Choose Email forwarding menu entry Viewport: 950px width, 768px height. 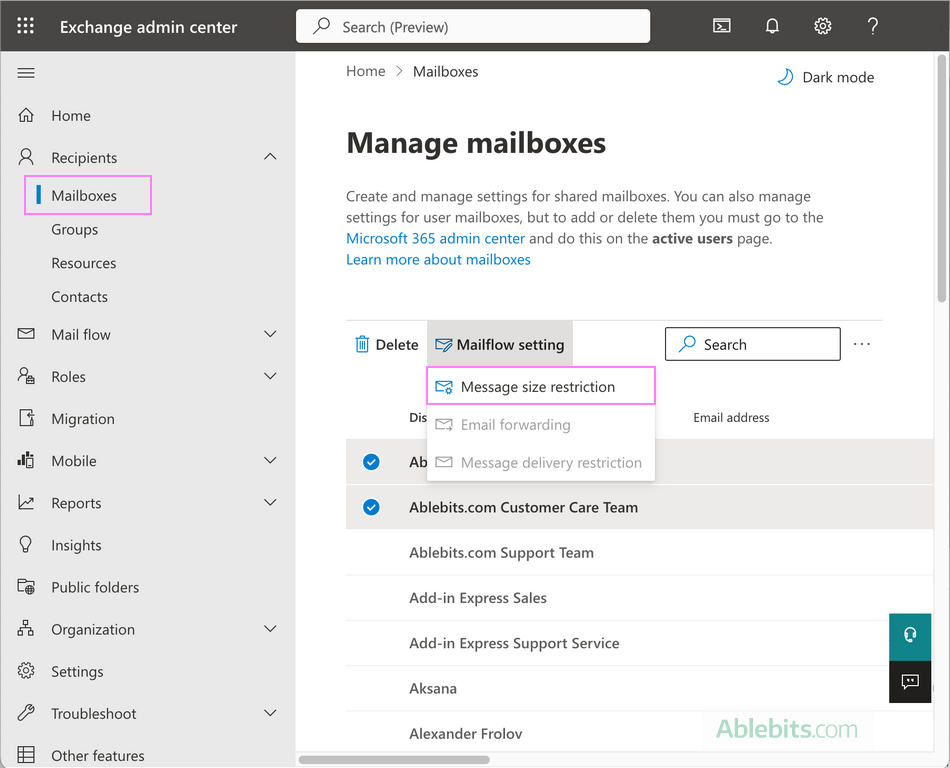pos(541,425)
